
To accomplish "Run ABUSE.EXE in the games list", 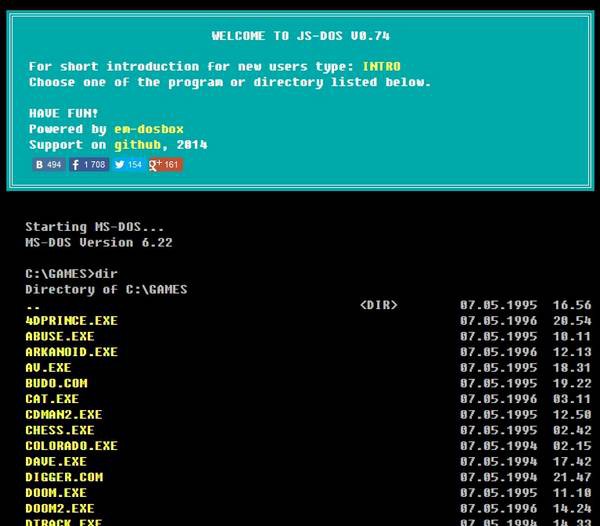I will click(59, 337).
